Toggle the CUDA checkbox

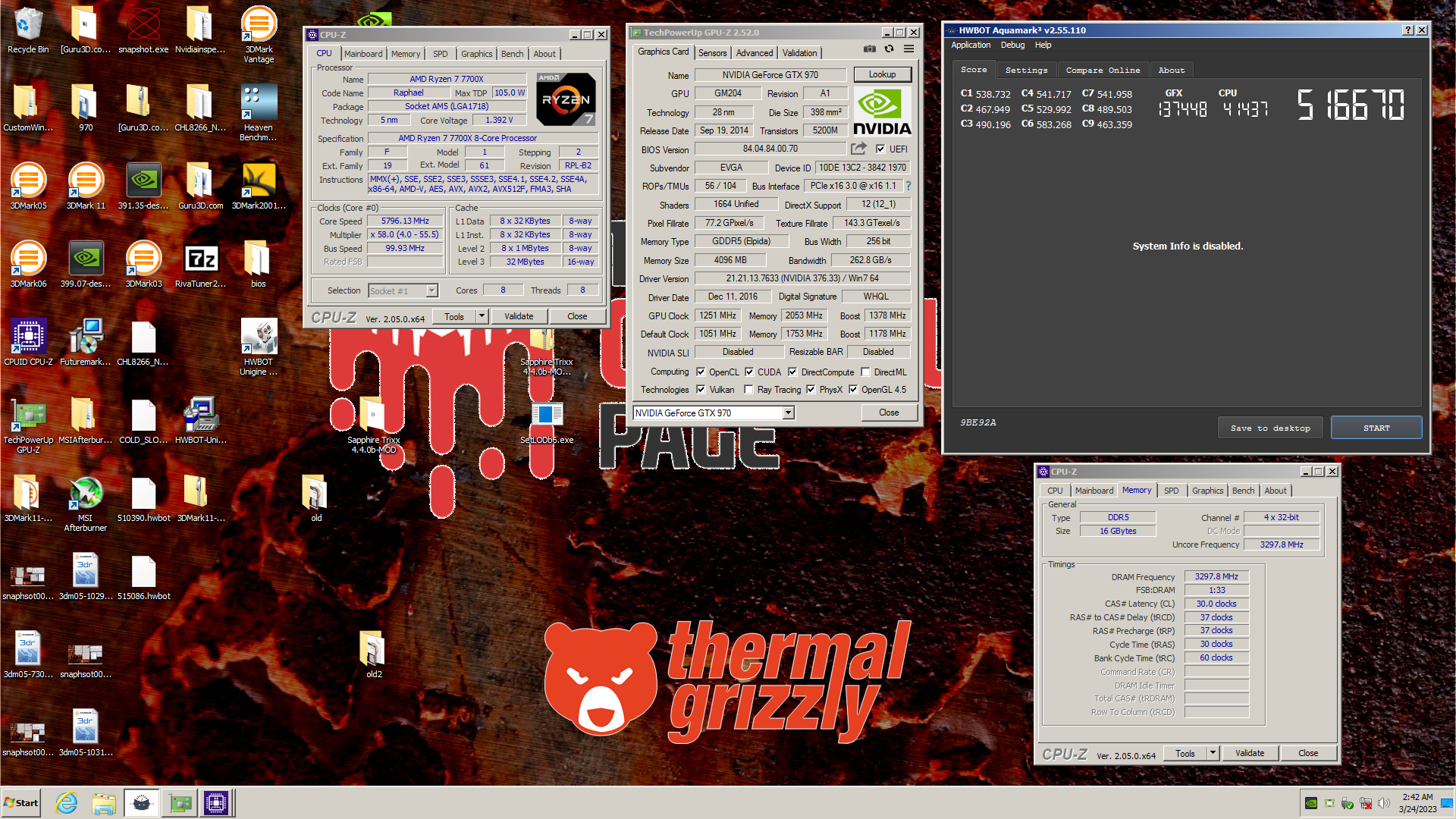(749, 372)
